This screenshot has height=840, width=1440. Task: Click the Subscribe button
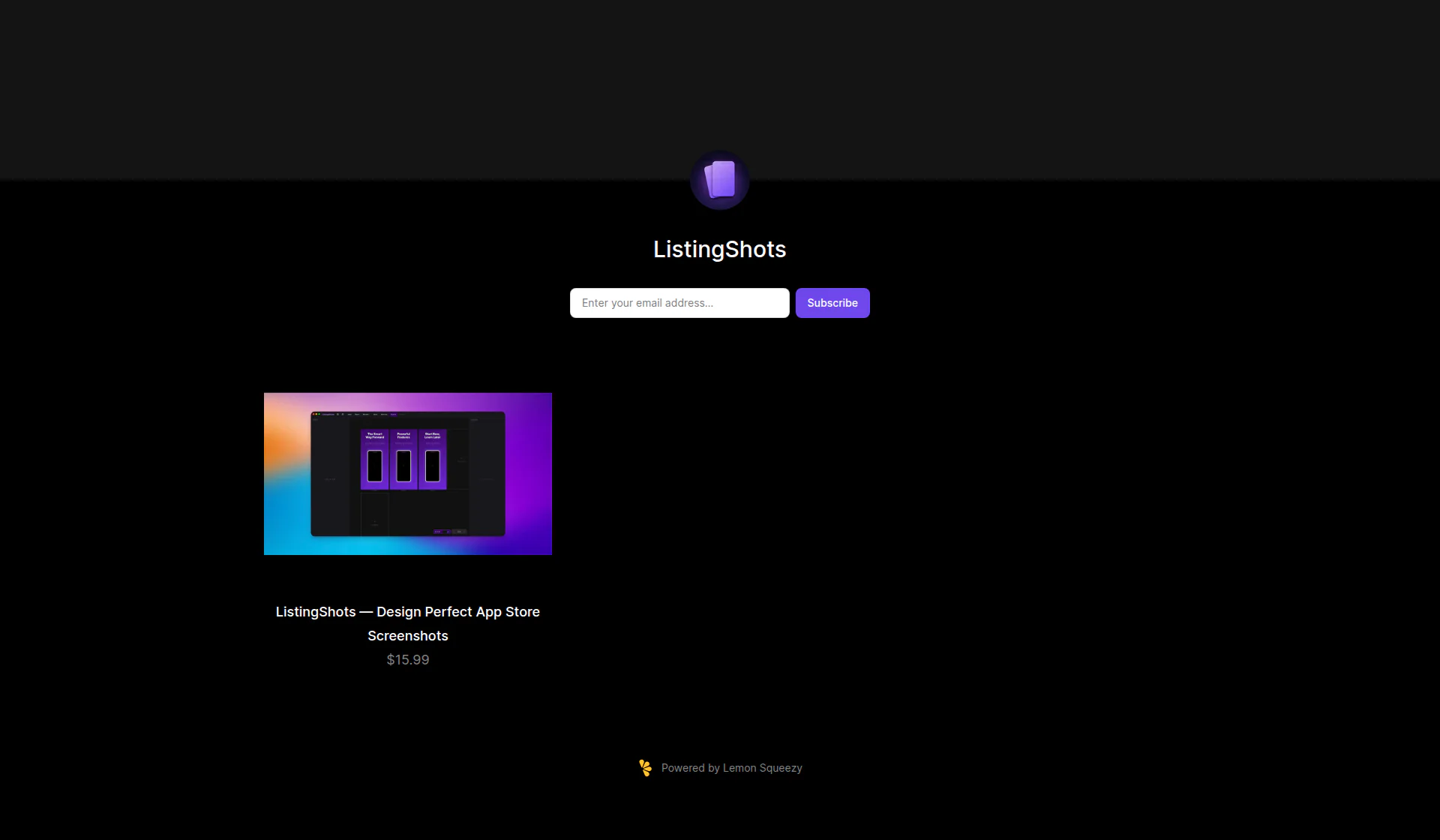point(832,303)
